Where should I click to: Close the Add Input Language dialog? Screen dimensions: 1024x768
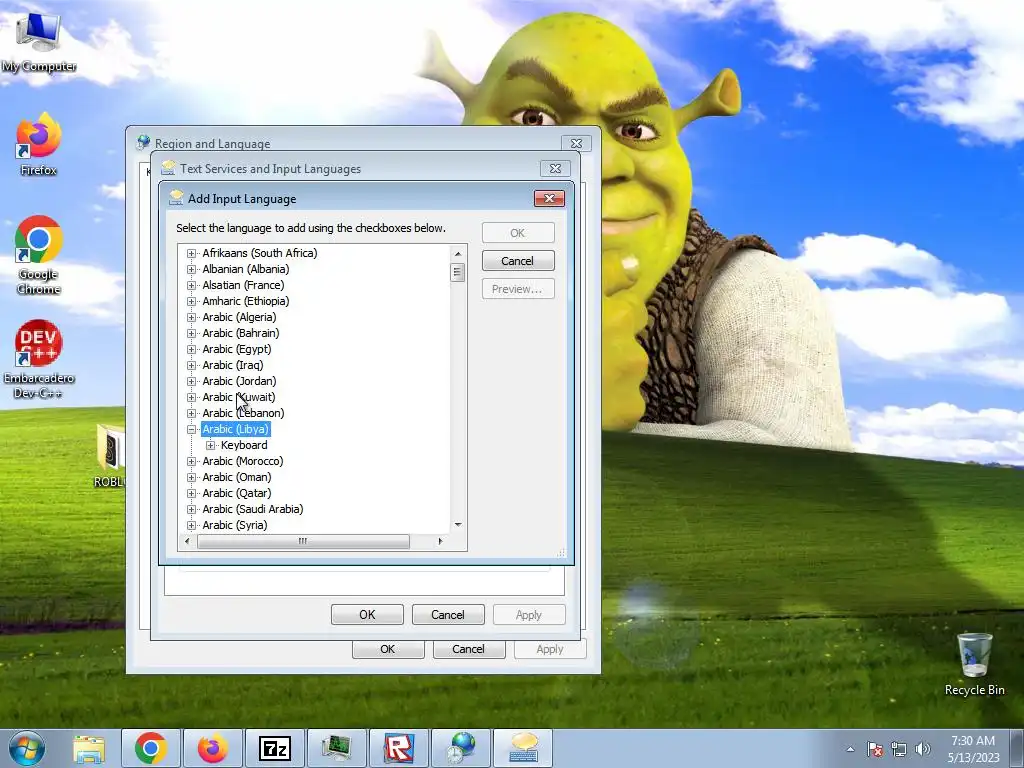click(x=549, y=199)
